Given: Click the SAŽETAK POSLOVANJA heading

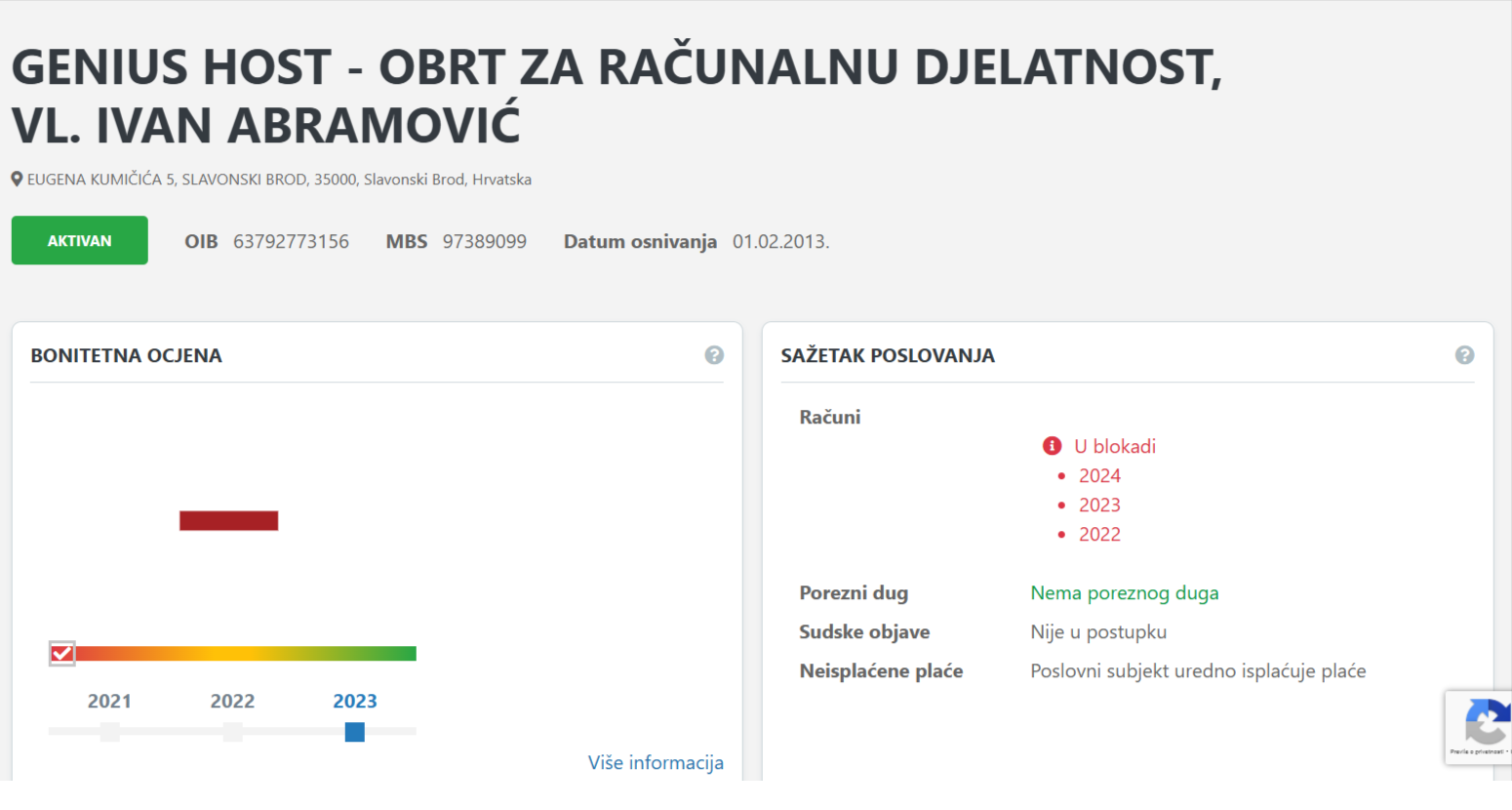Looking at the screenshot, I should pyautogui.click(x=888, y=355).
